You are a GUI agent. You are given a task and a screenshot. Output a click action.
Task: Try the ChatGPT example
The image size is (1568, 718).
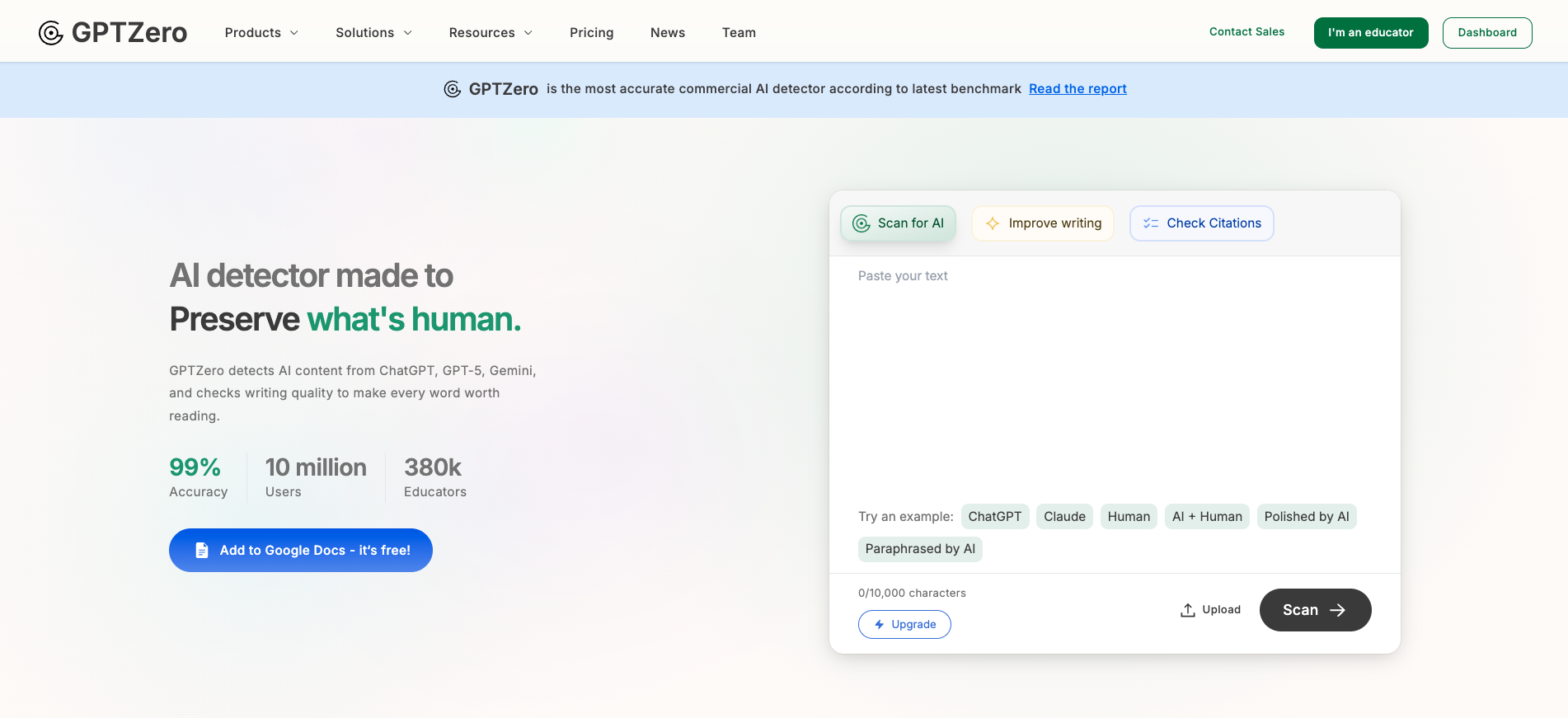(x=995, y=517)
